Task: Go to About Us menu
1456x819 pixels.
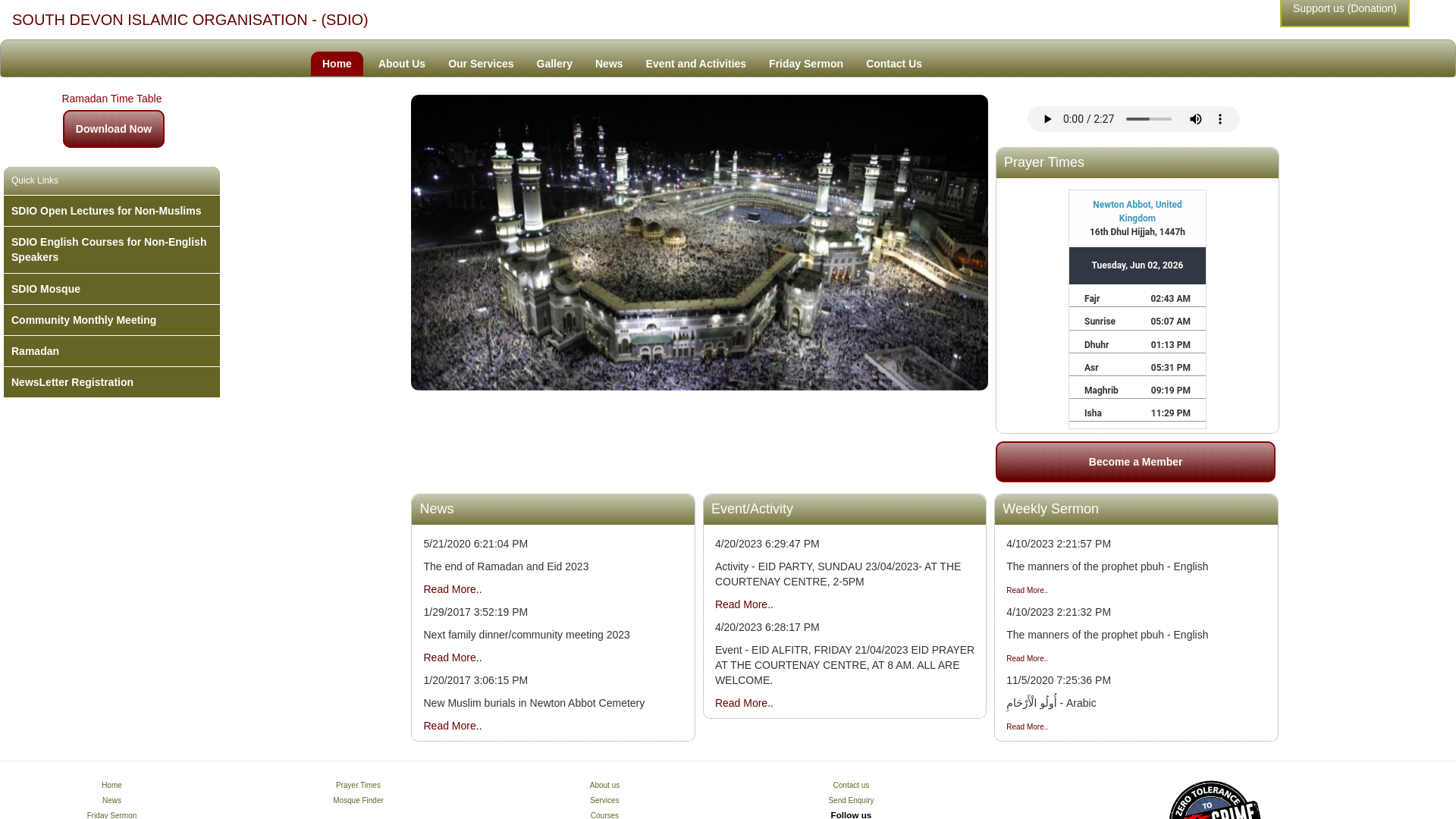Action: coord(402,64)
